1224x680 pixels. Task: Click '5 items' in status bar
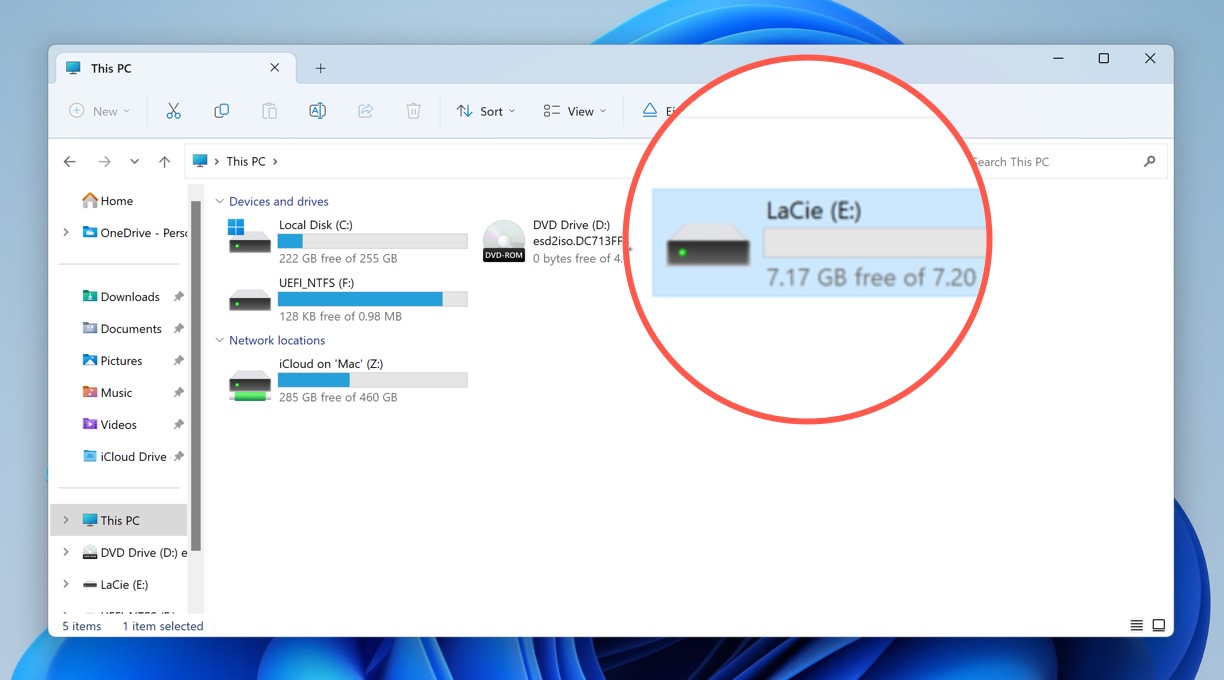[x=82, y=626]
